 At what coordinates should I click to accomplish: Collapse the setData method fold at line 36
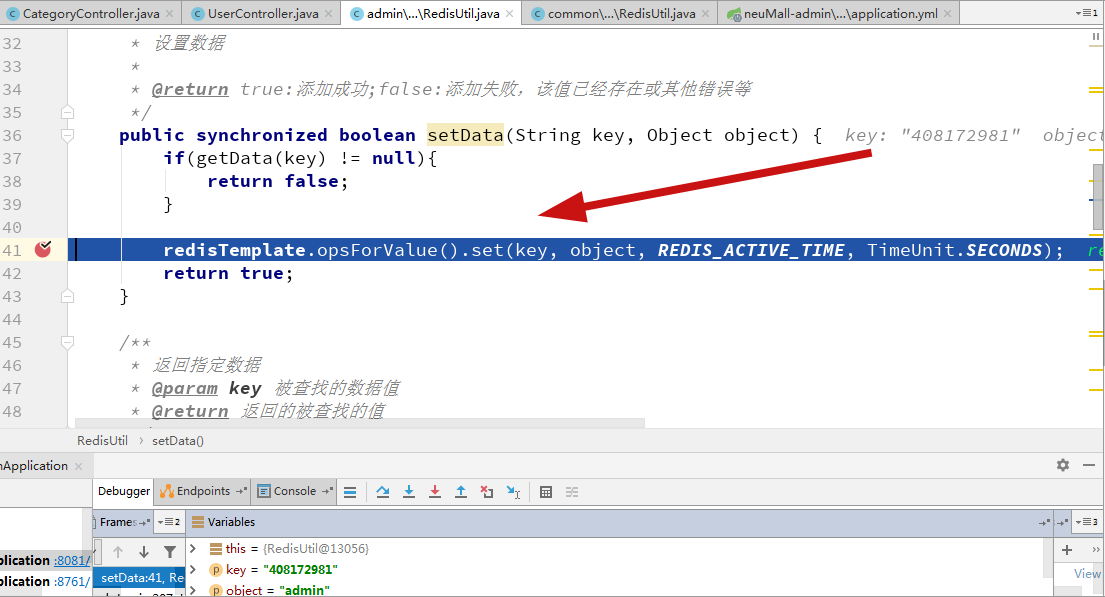[x=68, y=135]
